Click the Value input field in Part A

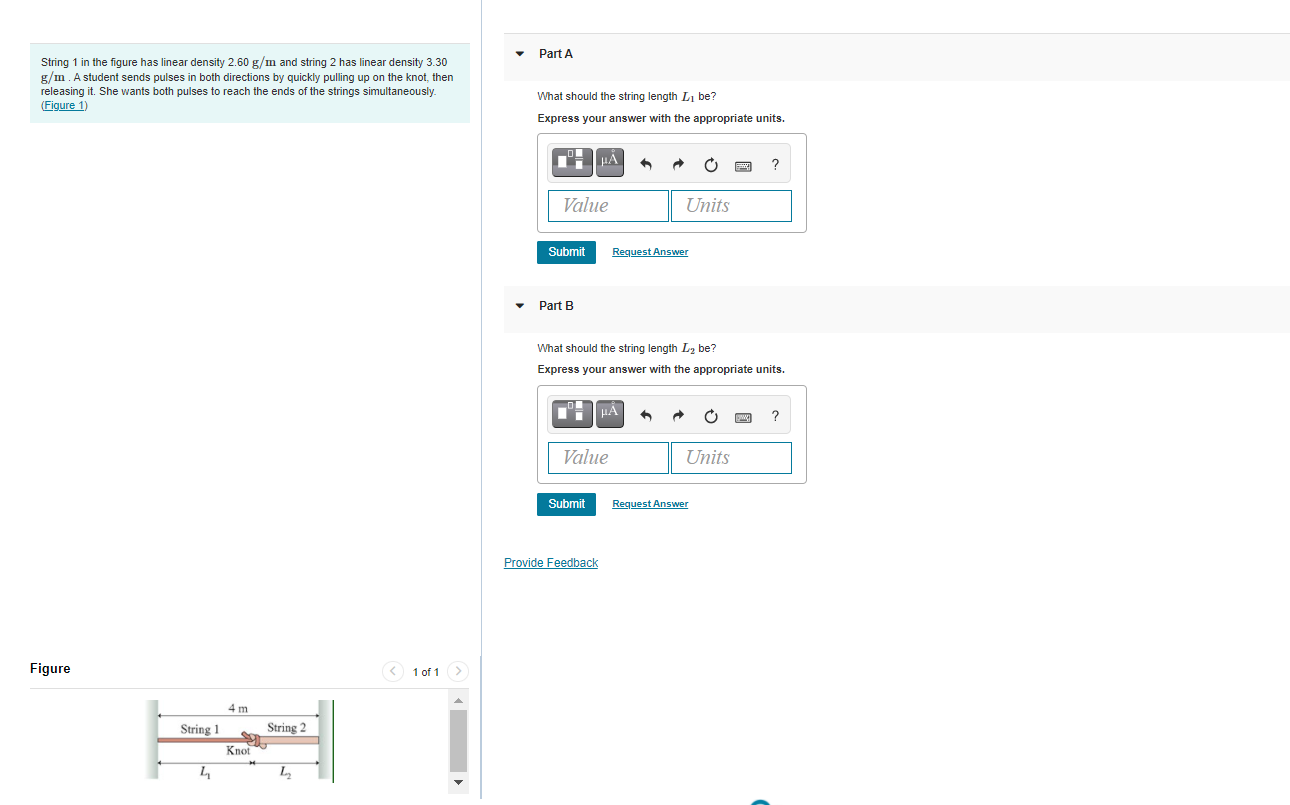(x=608, y=205)
